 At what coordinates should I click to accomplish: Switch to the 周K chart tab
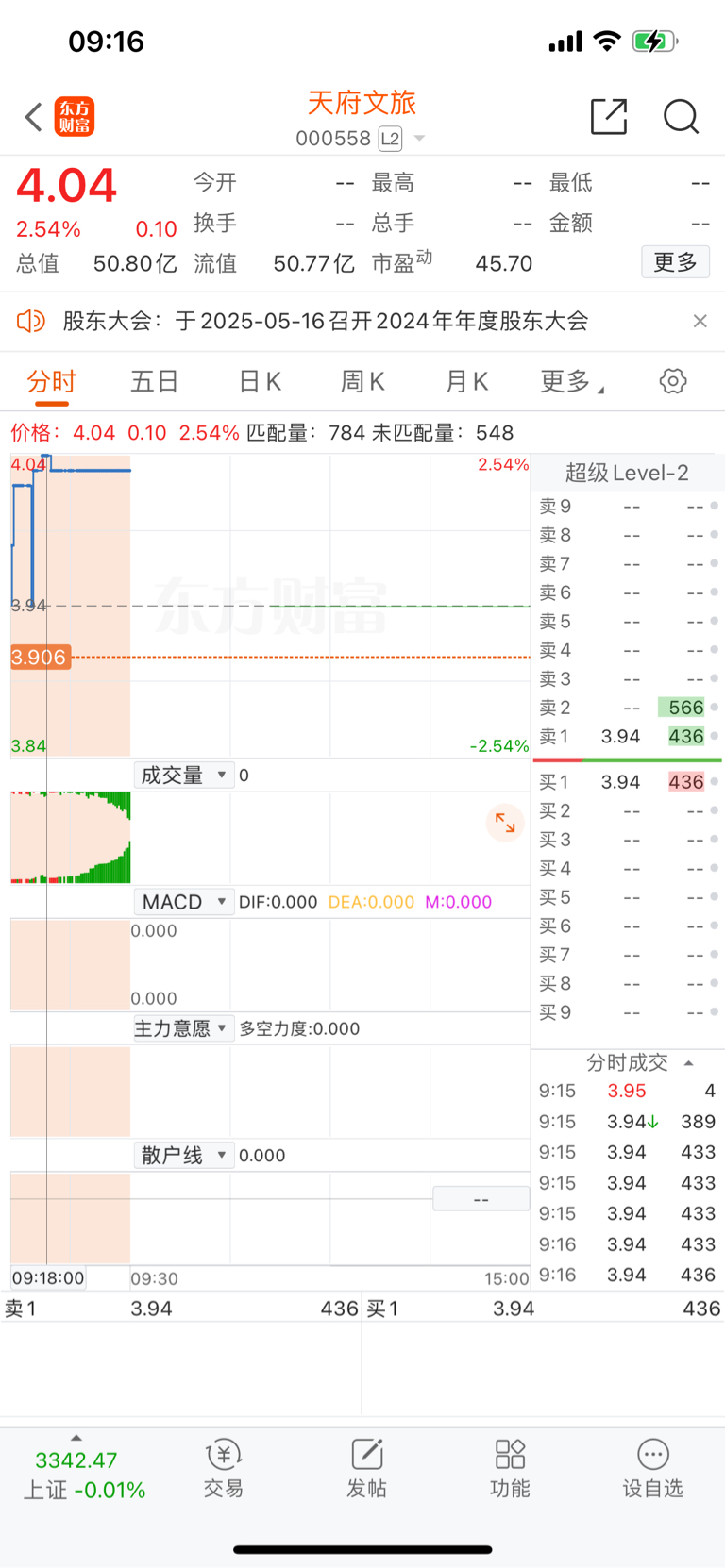[362, 381]
